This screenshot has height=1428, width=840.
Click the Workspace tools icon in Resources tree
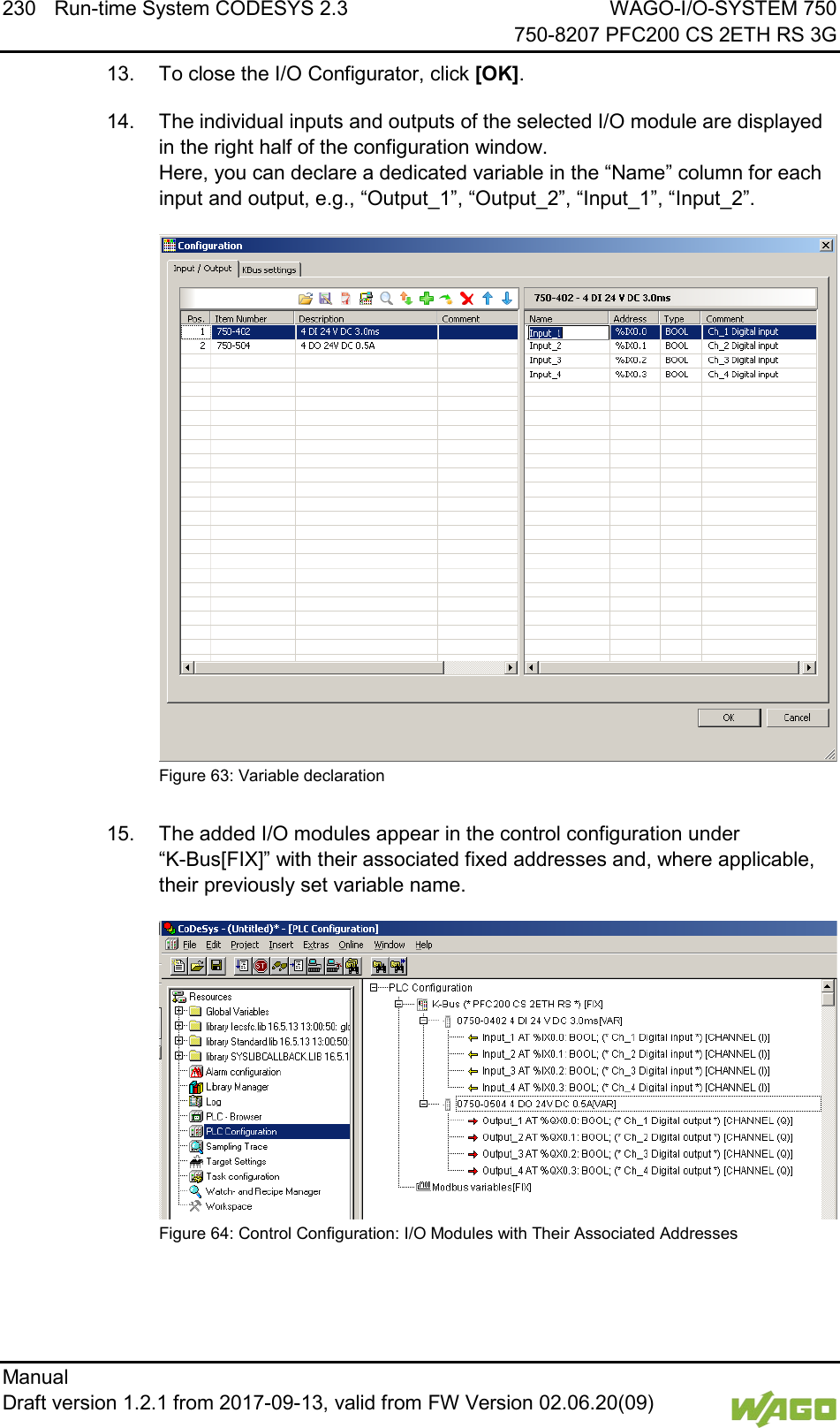pyautogui.click(x=196, y=1206)
